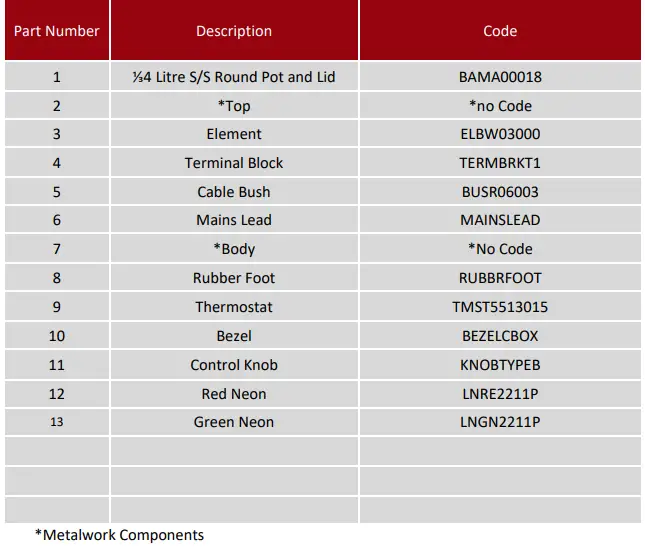Select the Thermostat description cell
The image size is (645, 548).
tap(234, 307)
